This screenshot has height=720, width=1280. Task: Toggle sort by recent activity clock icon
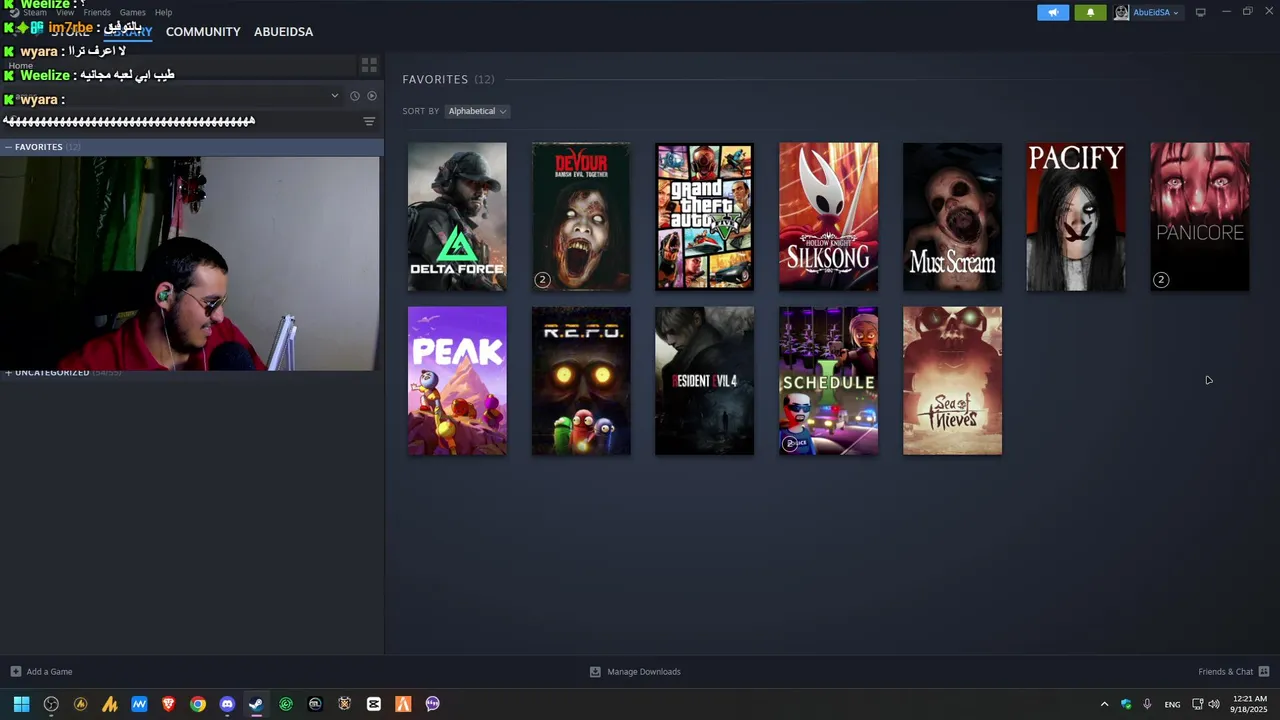354,96
